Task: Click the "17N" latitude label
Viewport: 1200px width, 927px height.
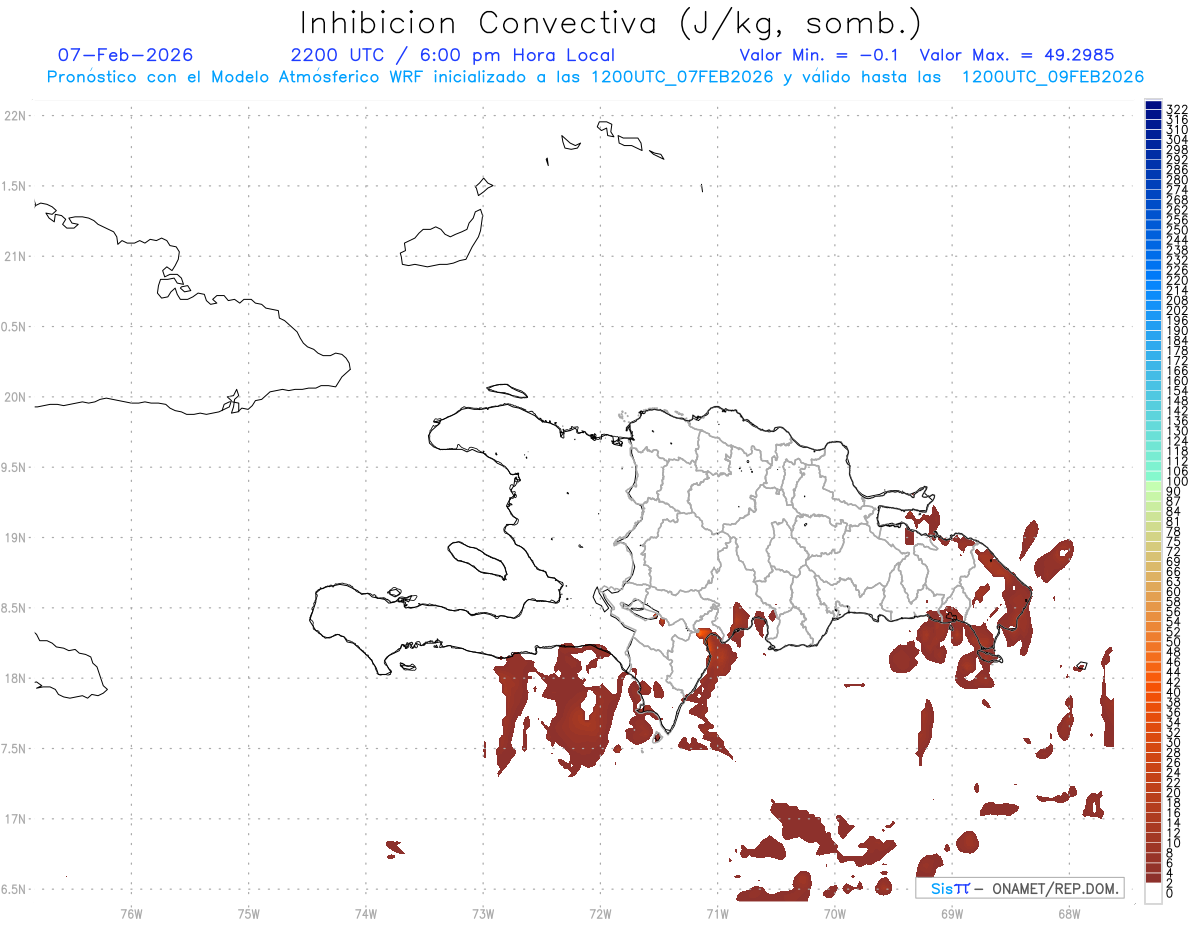Action: (x=14, y=819)
